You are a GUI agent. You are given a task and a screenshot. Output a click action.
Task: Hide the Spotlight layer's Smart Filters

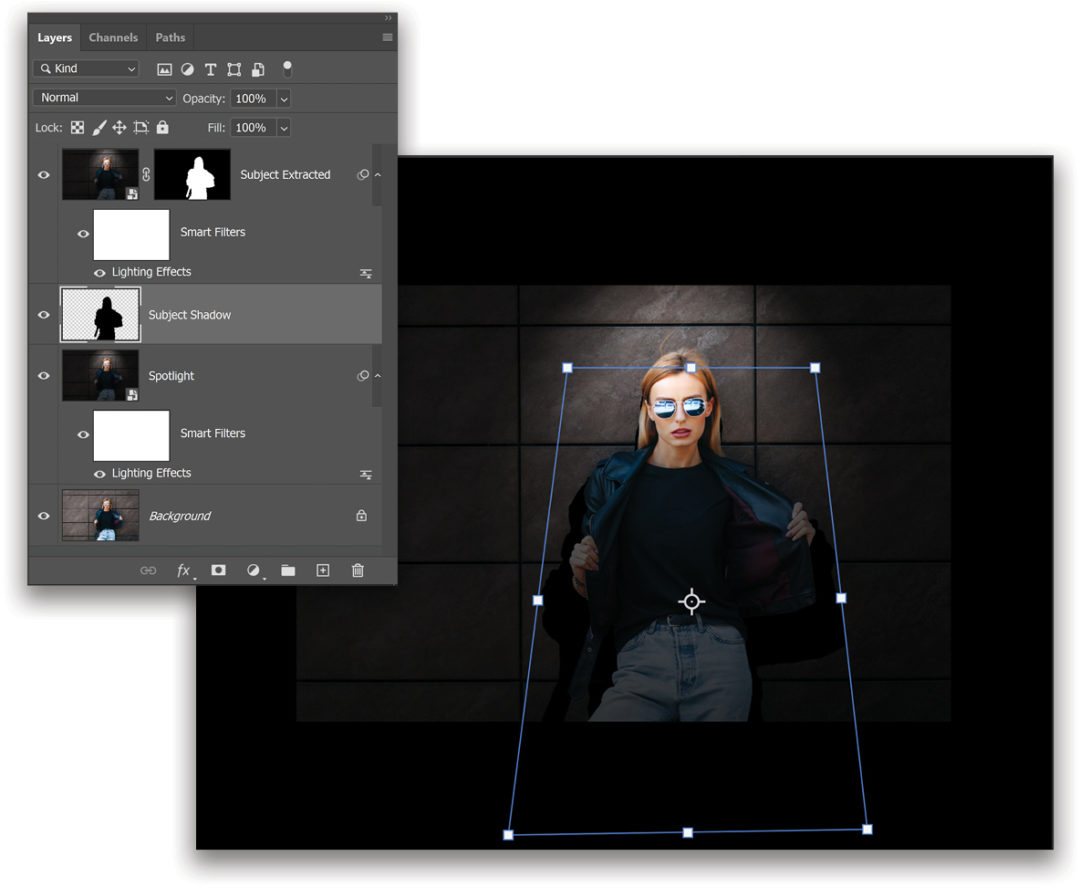[x=83, y=434]
